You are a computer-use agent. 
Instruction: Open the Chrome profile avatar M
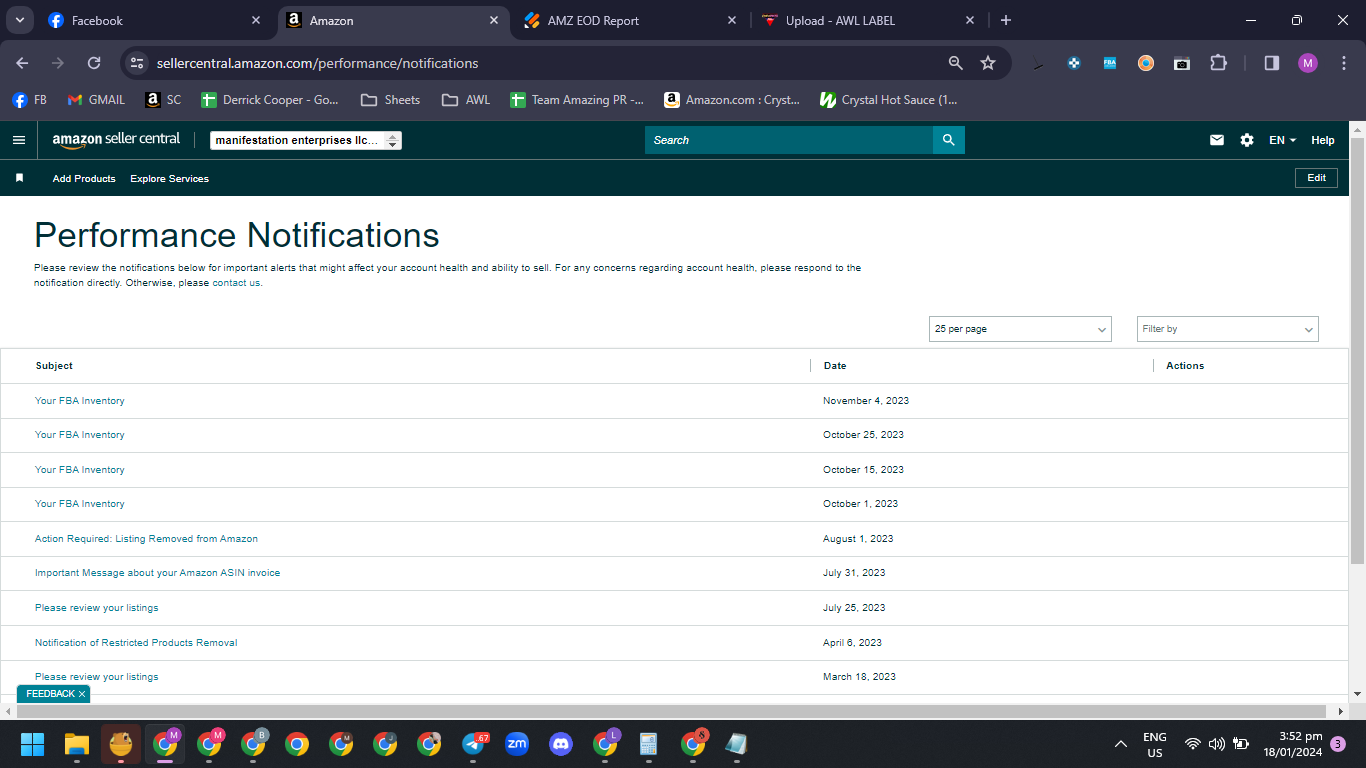(1308, 63)
